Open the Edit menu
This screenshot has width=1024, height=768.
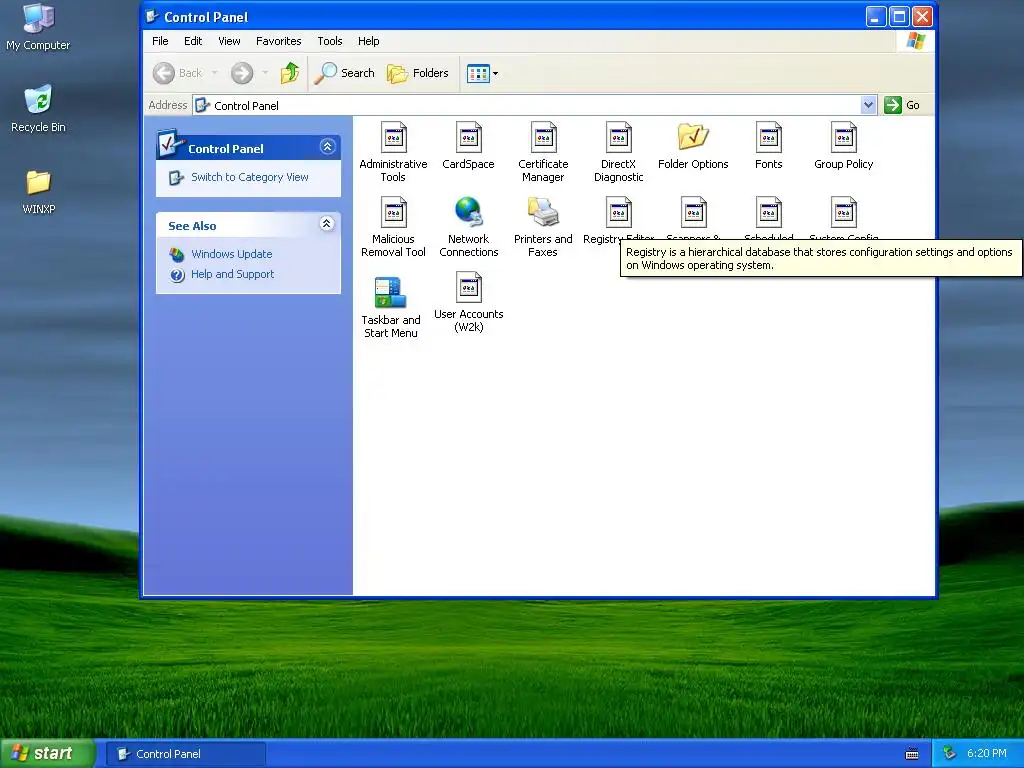click(x=193, y=41)
